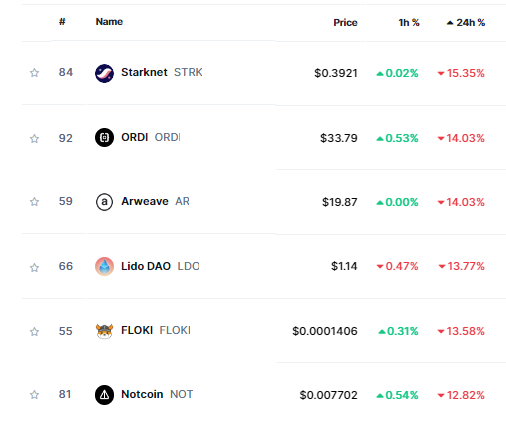Add Starknet to watchlist with star
This screenshot has width=506, height=425.
[x=34, y=73]
